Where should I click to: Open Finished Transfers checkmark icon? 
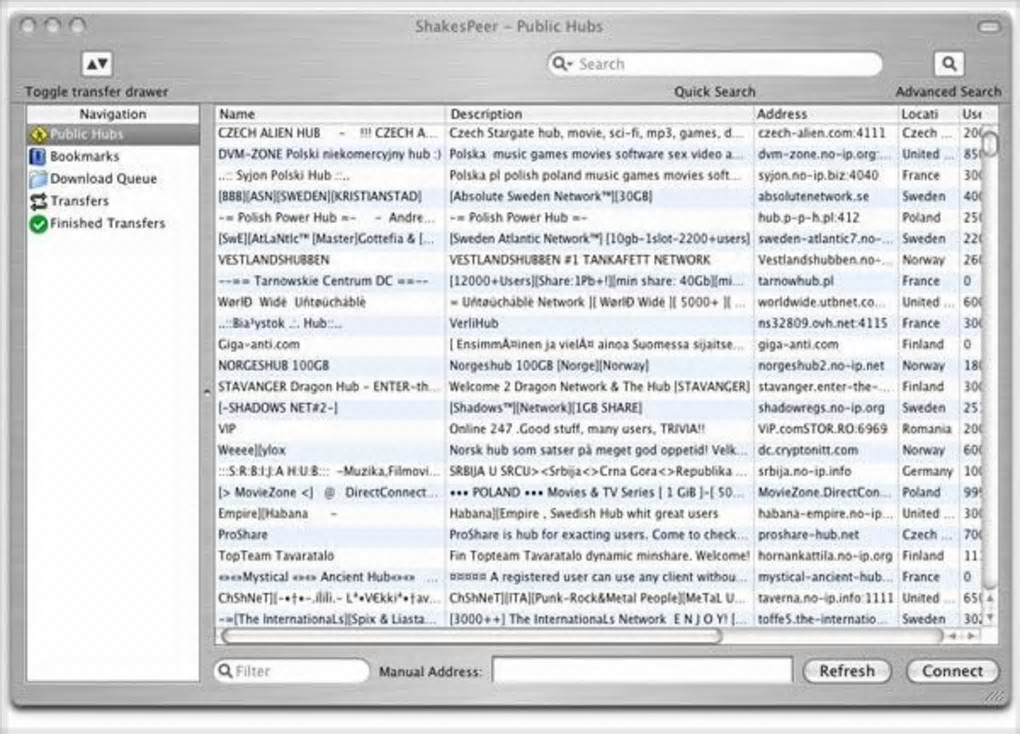click(x=38, y=223)
